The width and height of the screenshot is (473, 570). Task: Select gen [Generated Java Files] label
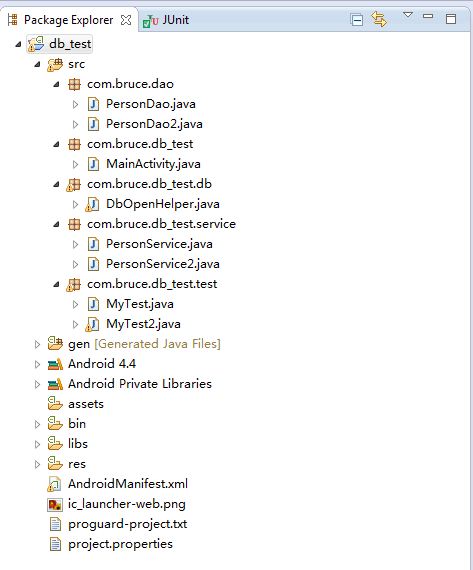[x=144, y=344]
